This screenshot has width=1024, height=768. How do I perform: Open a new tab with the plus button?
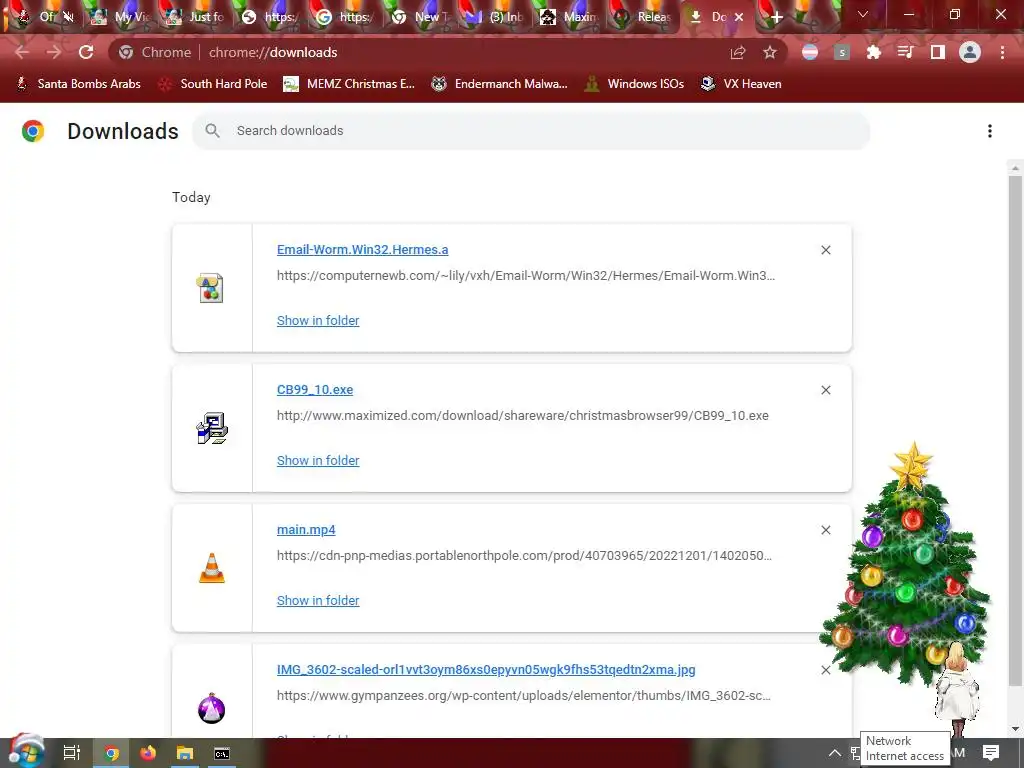[x=776, y=17]
